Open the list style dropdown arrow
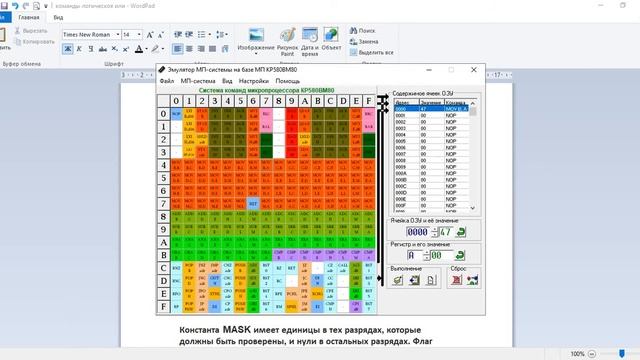 coord(210,35)
